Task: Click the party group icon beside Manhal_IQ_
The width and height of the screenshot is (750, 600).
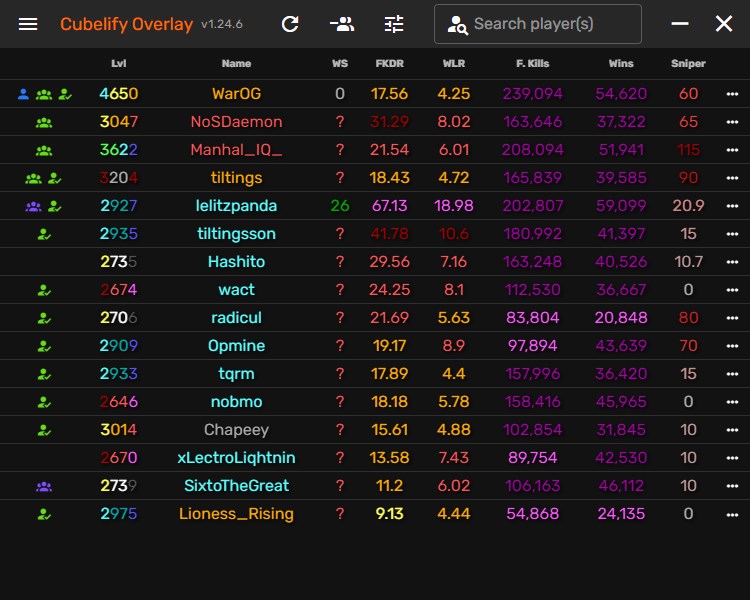Action: pos(44,151)
